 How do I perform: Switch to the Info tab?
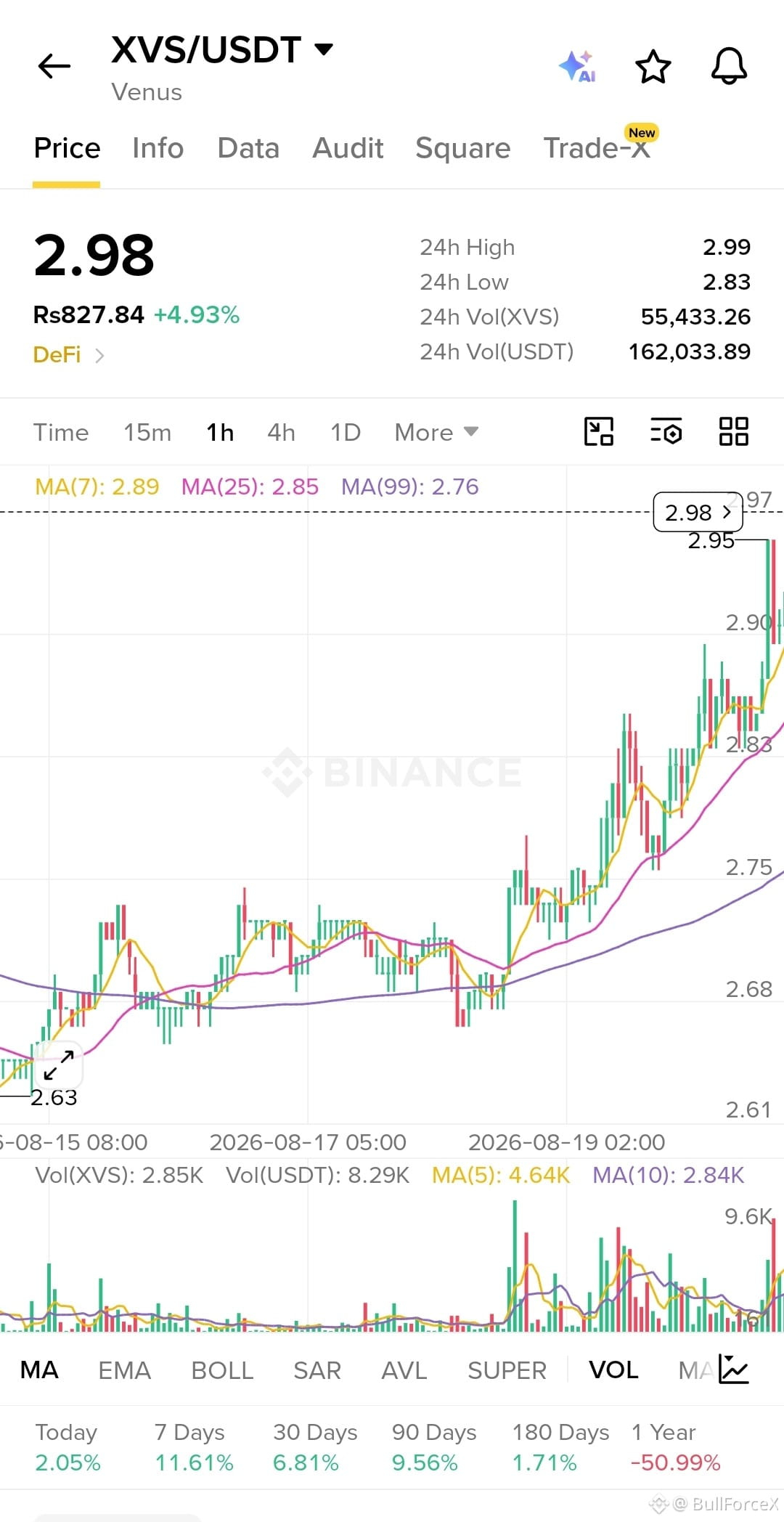[x=158, y=148]
